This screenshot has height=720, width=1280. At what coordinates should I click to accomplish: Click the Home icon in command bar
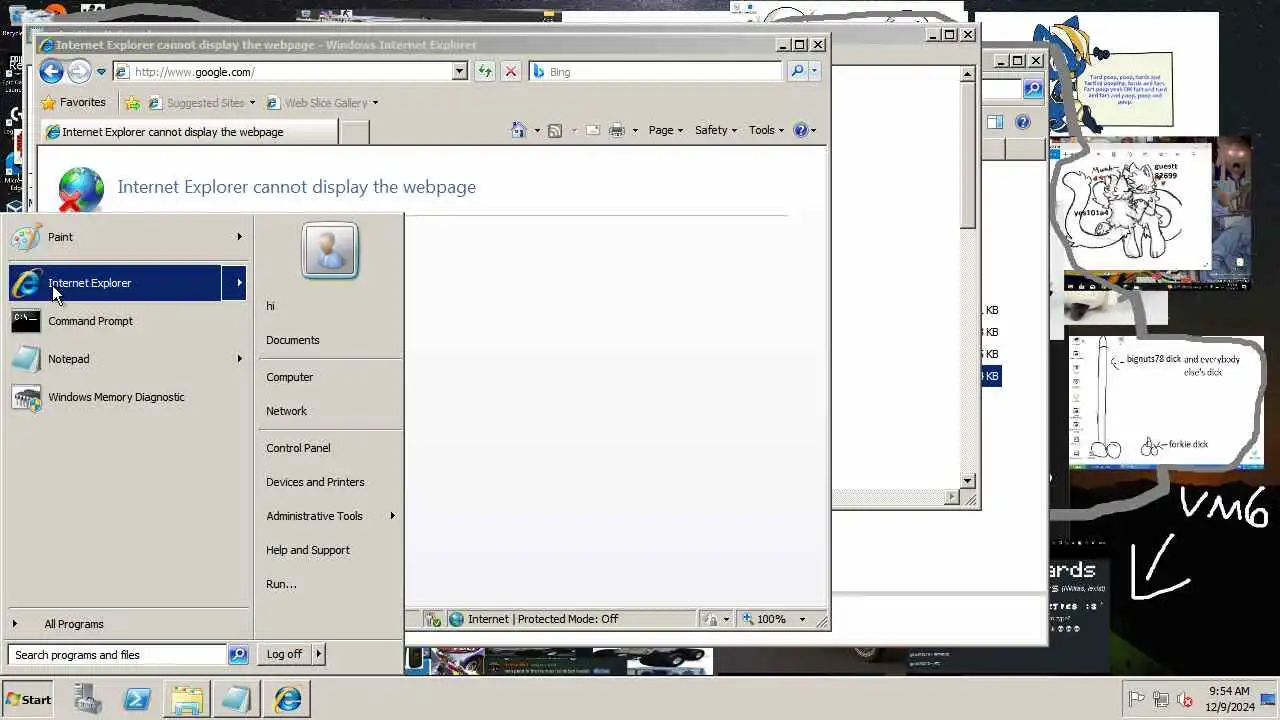coord(518,130)
